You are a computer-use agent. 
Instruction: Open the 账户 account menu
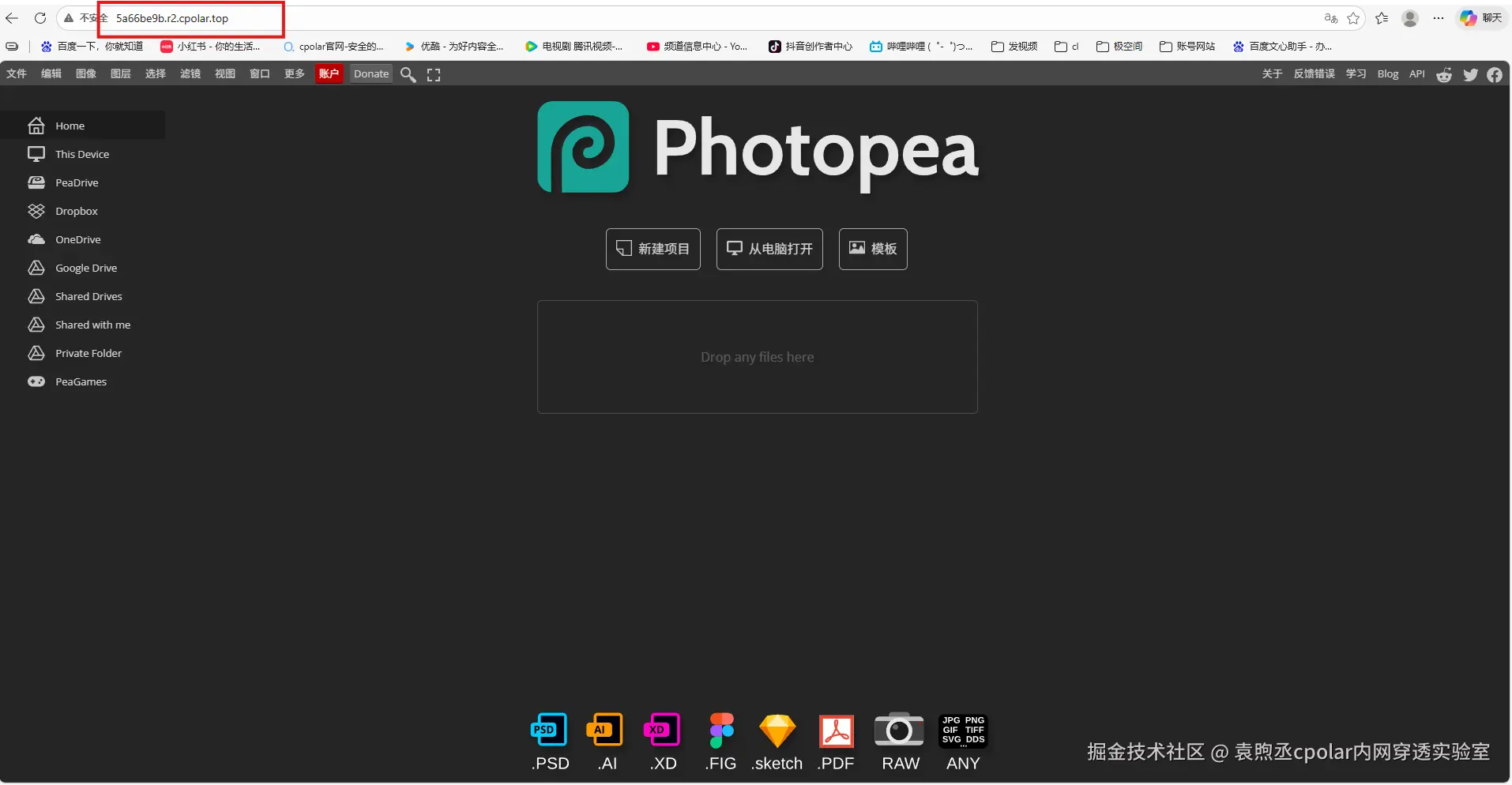tap(329, 73)
